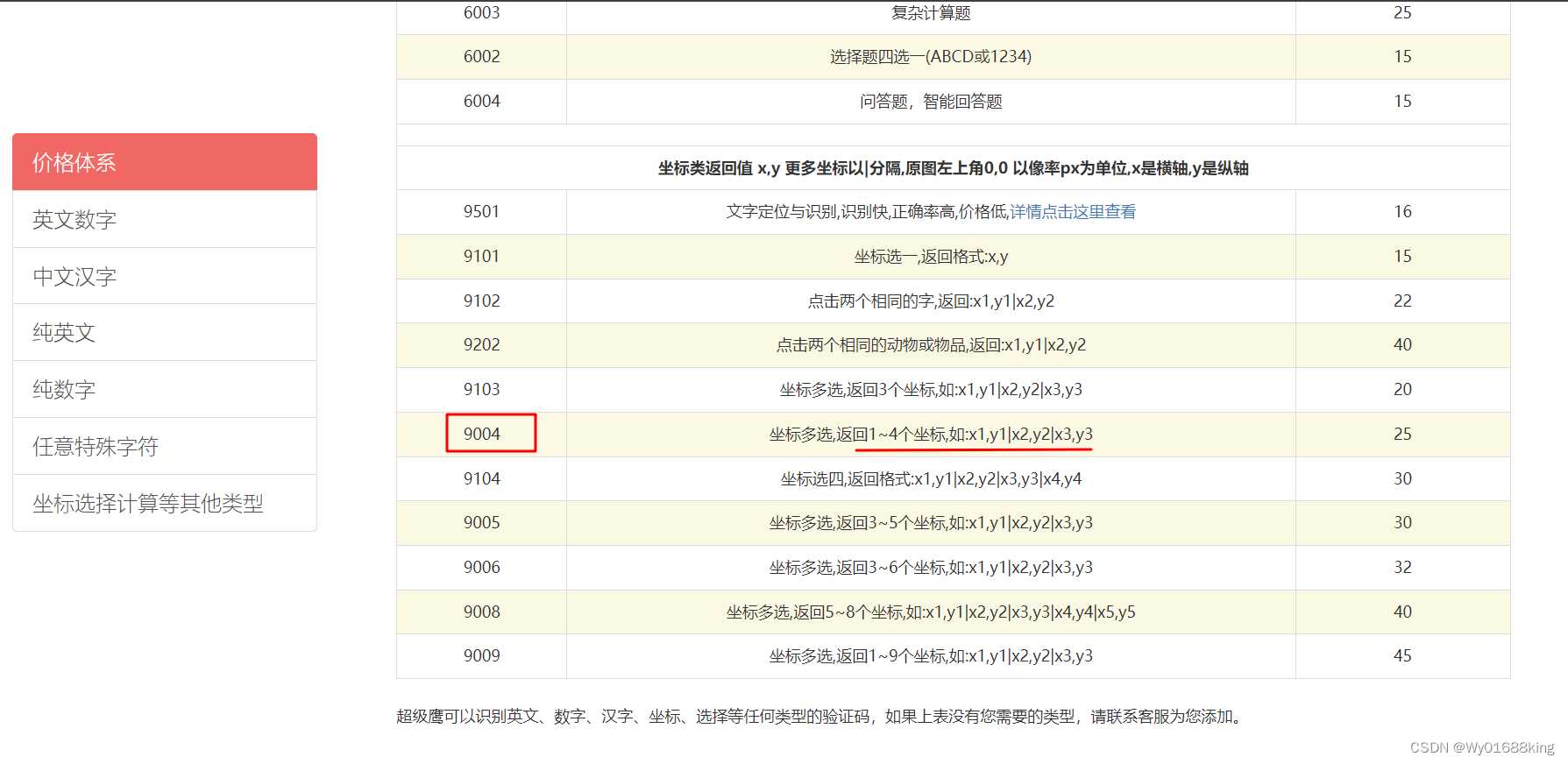
Task: Click the 9009 code cell
Action: pyautogui.click(x=482, y=656)
